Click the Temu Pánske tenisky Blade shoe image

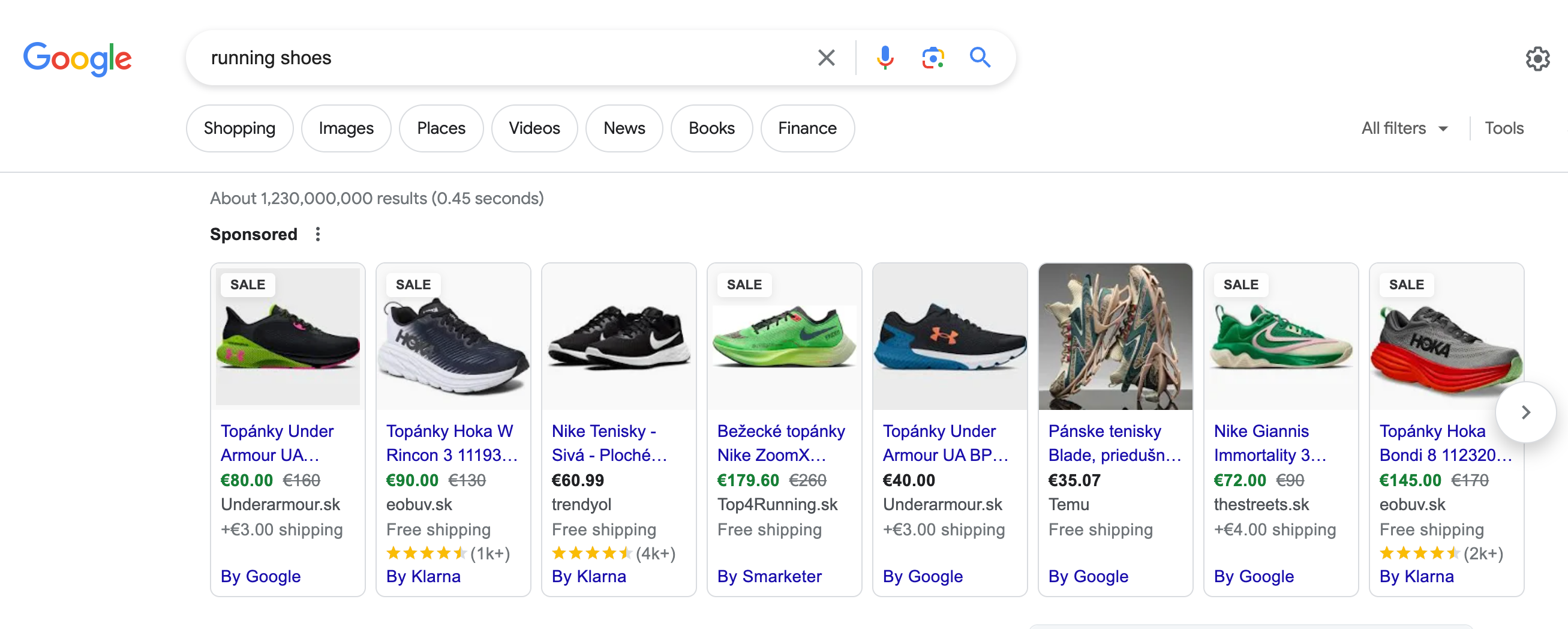(x=1115, y=337)
